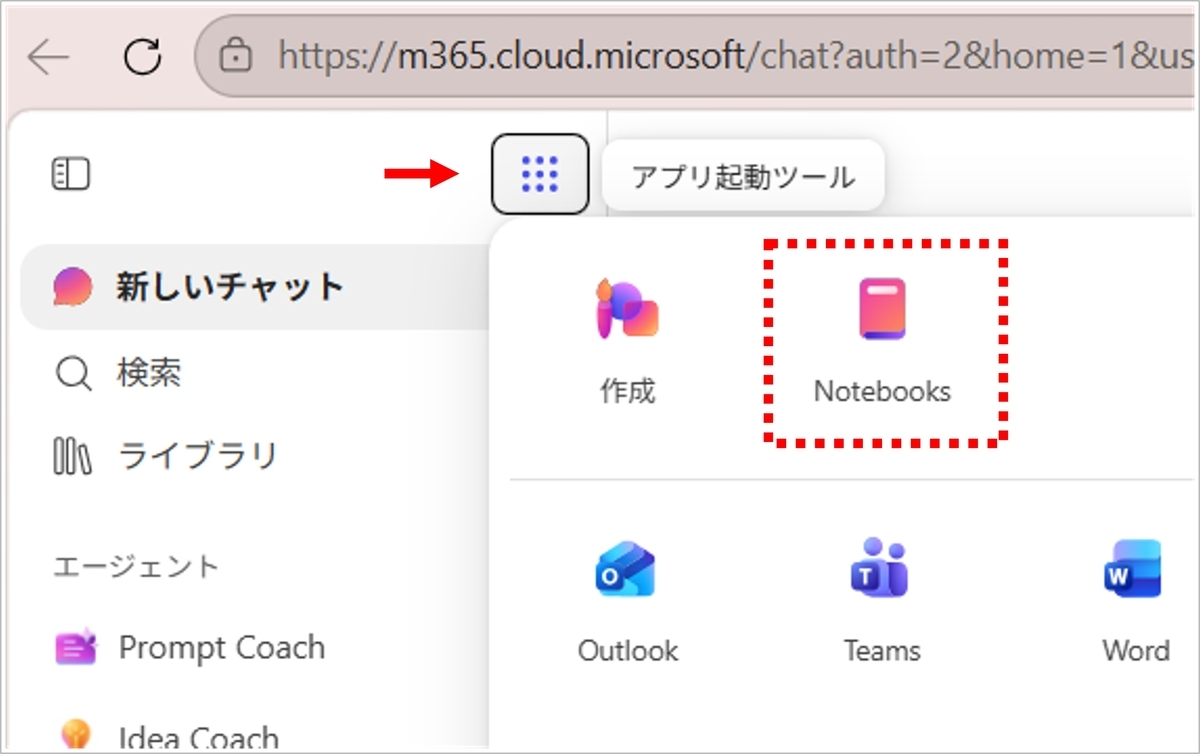Viewport: 1200px width, 754px height.
Task: Reload the page in browser
Action: pyautogui.click(x=143, y=57)
